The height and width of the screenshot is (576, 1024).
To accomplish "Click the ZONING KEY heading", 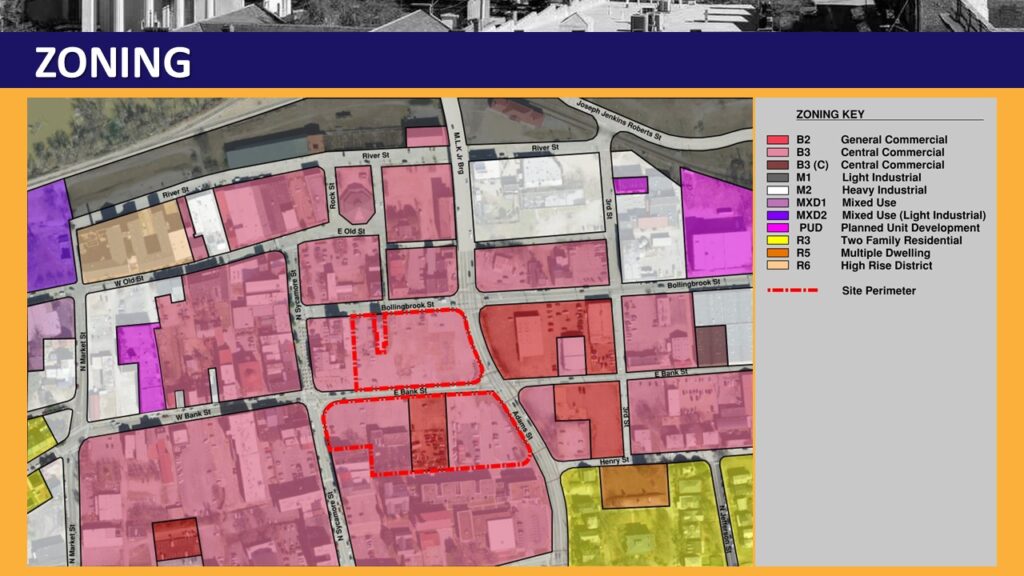I will [x=830, y=114].
